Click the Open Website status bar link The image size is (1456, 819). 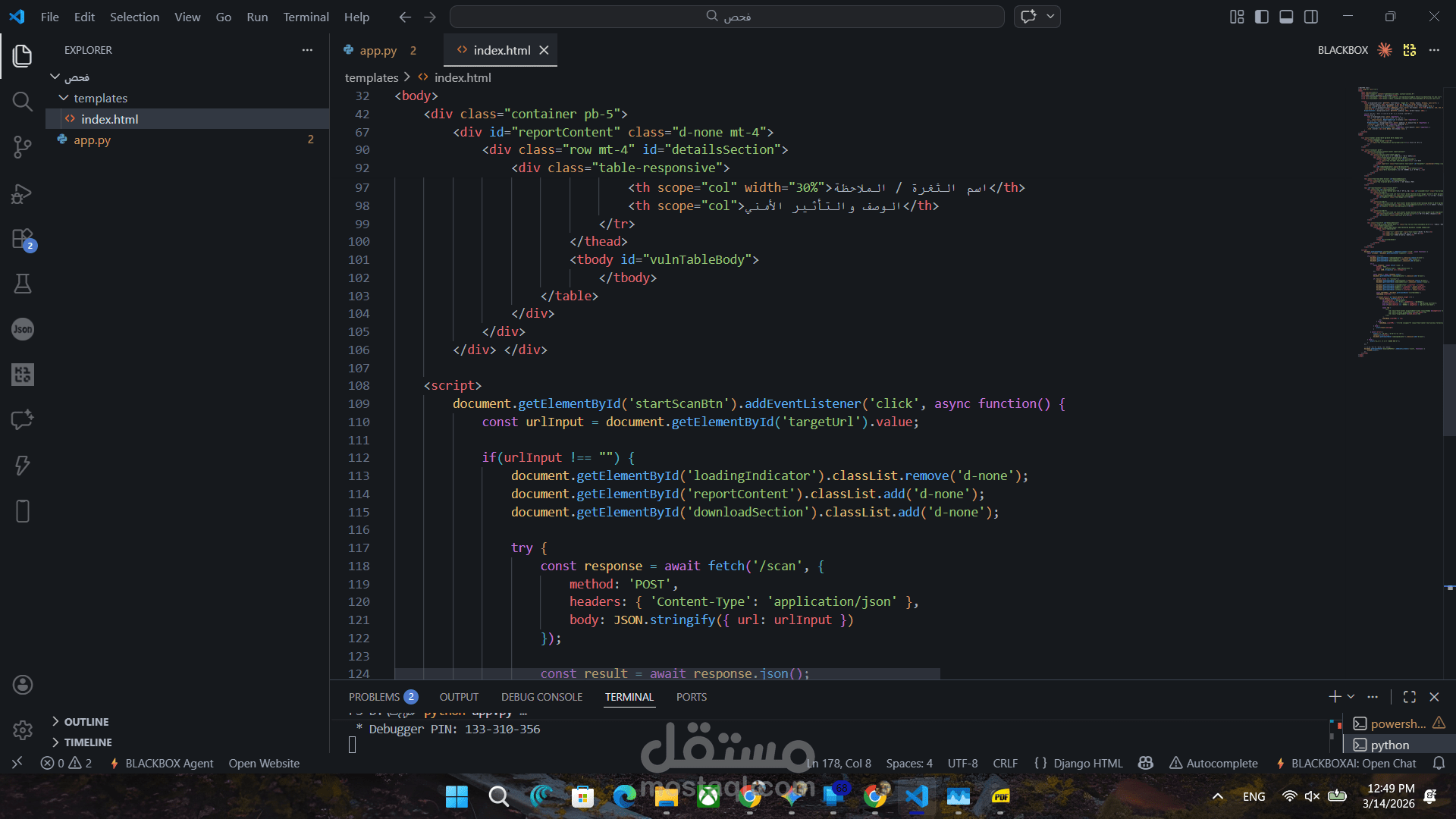click(264, 764)
